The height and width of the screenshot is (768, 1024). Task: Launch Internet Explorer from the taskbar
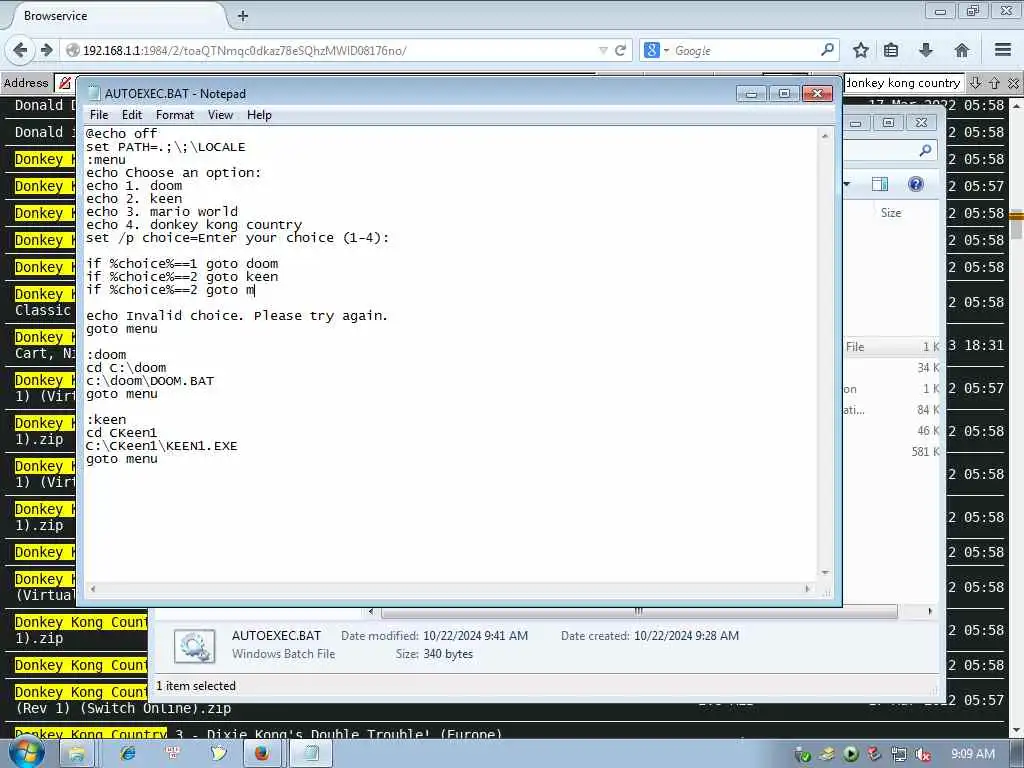[127, 754]
